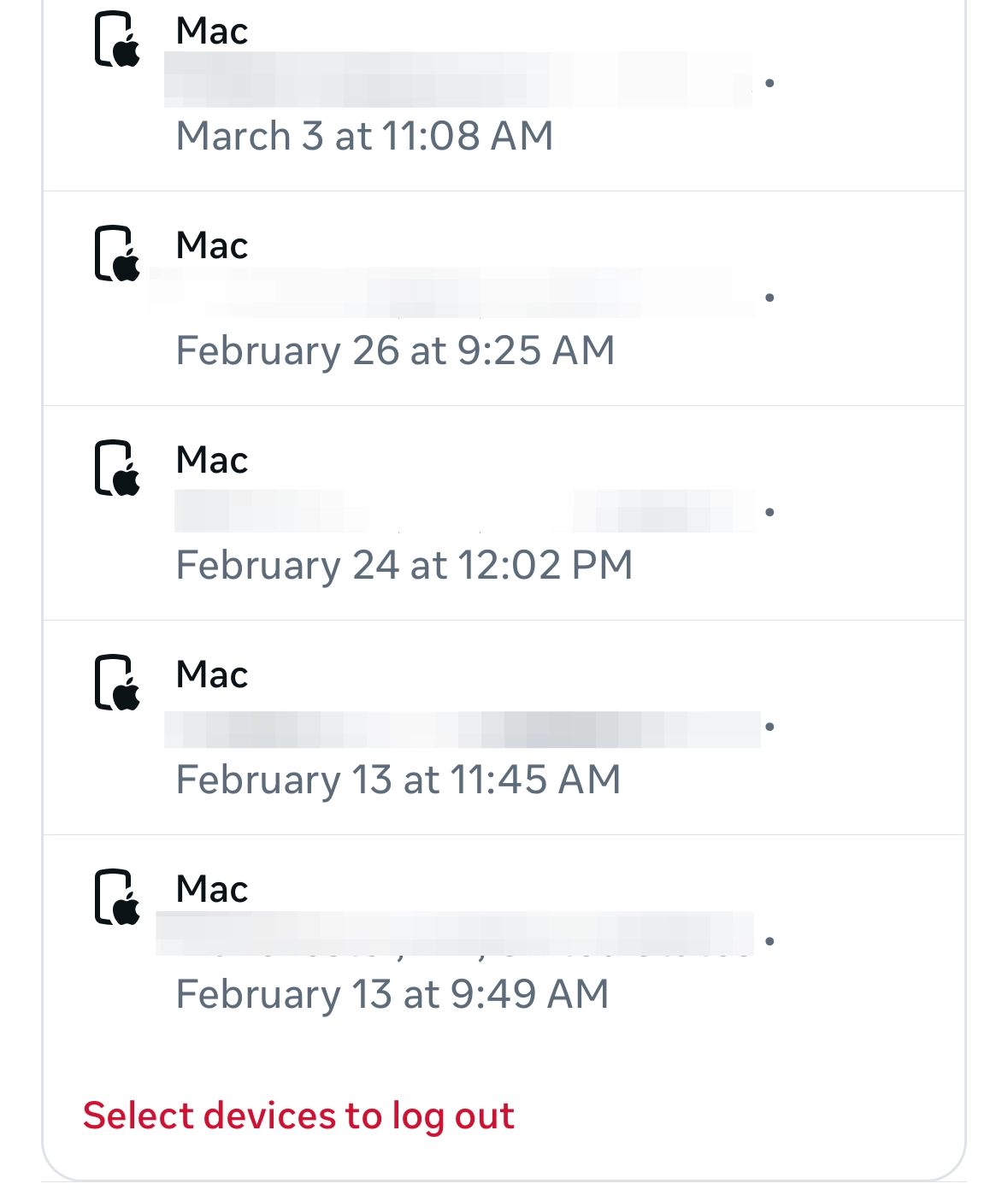Viewport: 1008px width, 1195px height.
Task: Click the Mac device icon for February 26 session
Action: tap(117, 254)
